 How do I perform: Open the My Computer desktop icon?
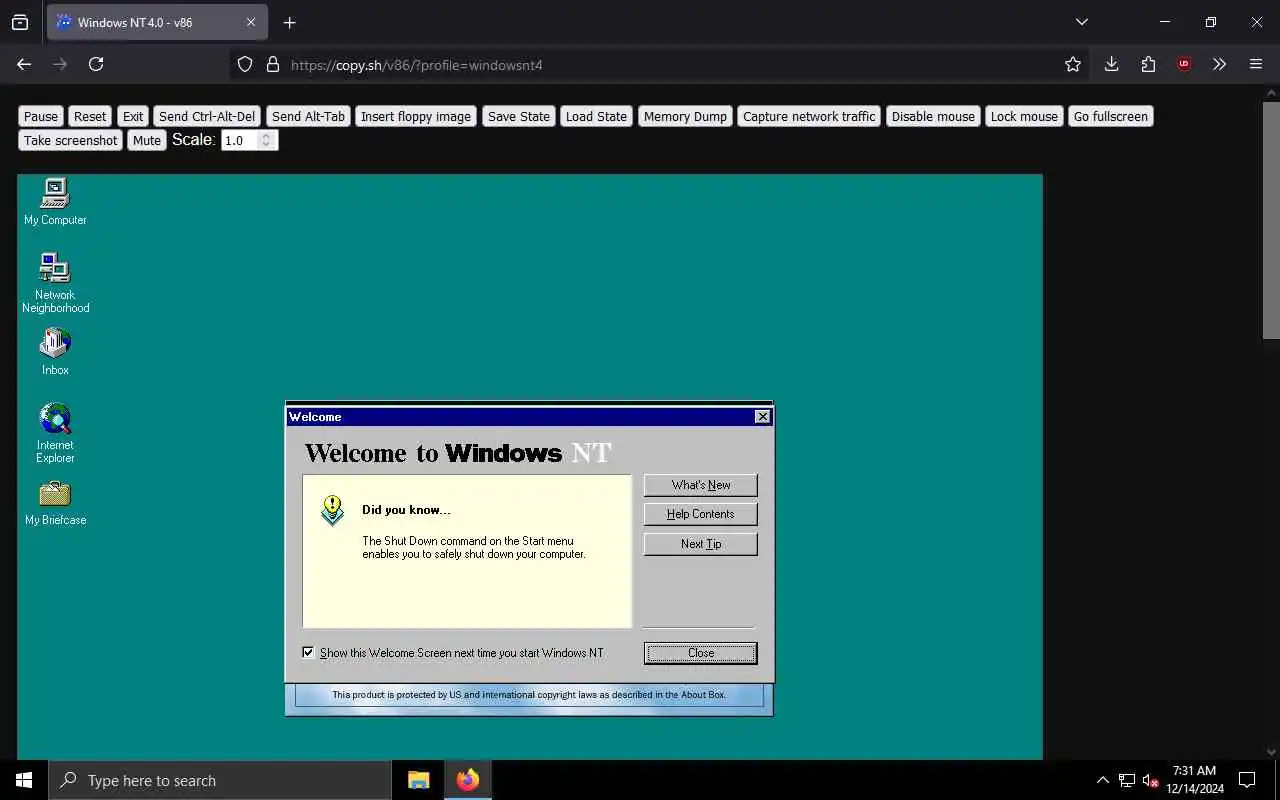pos(55,201)
